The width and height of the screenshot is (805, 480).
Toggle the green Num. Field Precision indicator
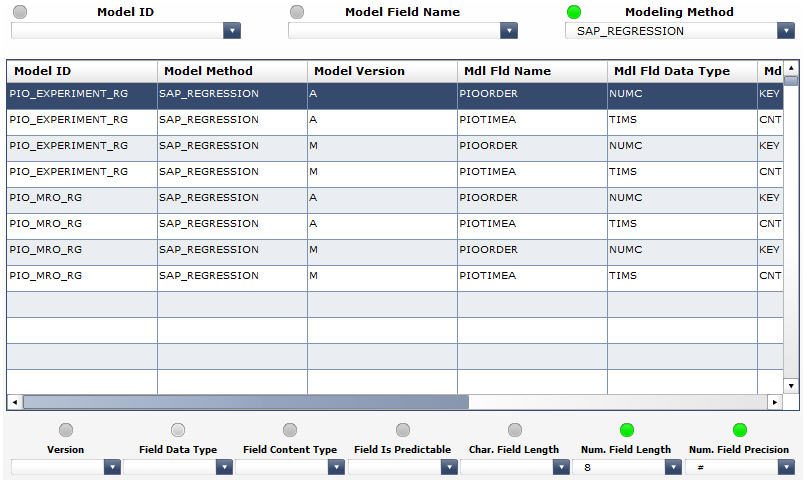point(739,430)
